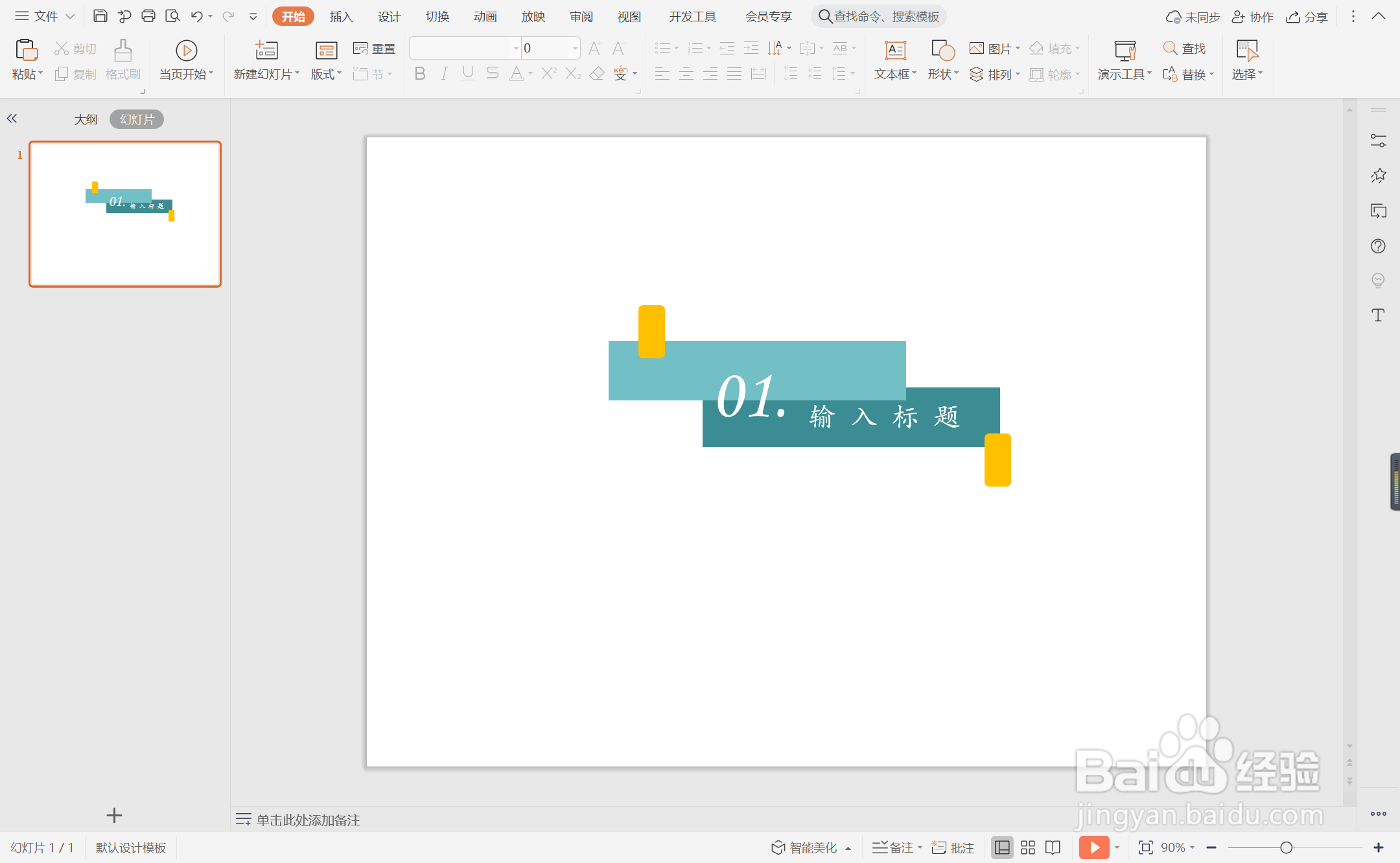Open the Text Box tool
Screen dimensions: 1400x863
895,51
